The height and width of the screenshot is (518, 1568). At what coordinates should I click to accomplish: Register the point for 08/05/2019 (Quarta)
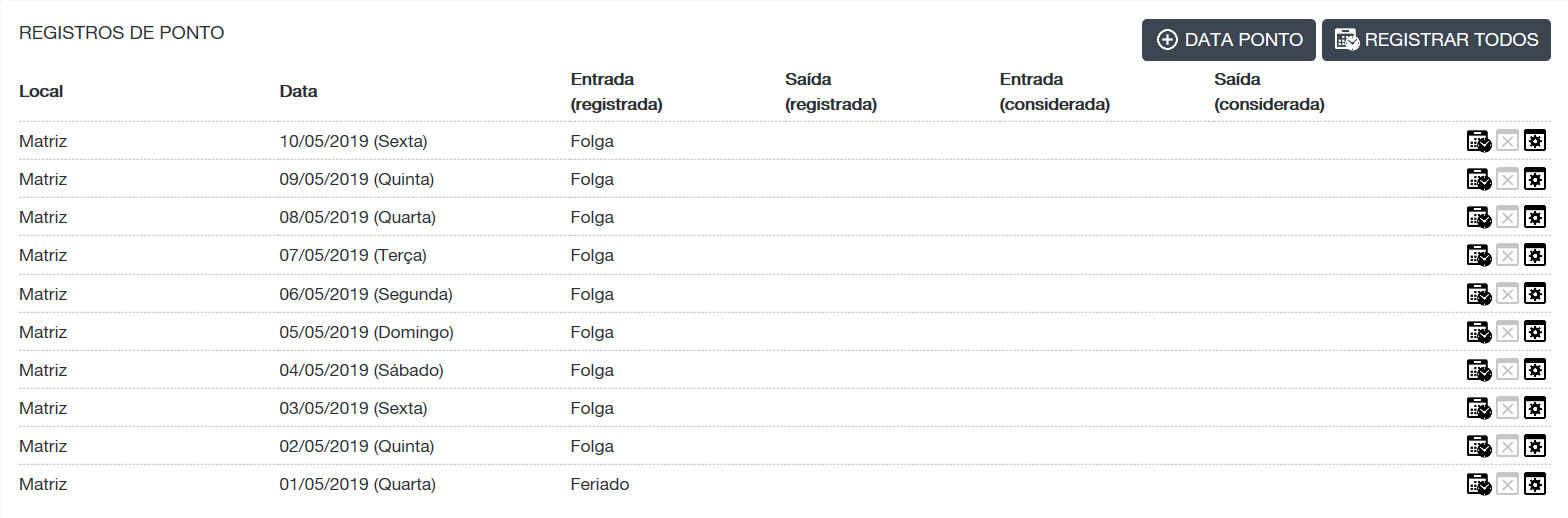tap(1478, 218)
